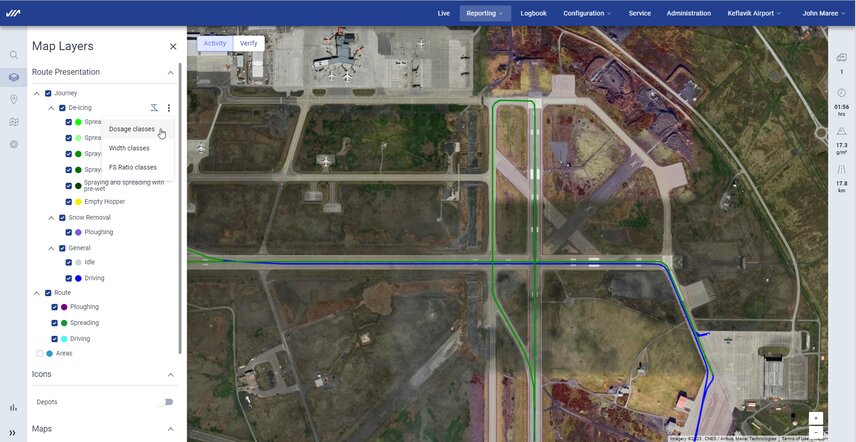Click the location pin sidebar icon
Screen dimensions: 856x442
tap(14, 99)
